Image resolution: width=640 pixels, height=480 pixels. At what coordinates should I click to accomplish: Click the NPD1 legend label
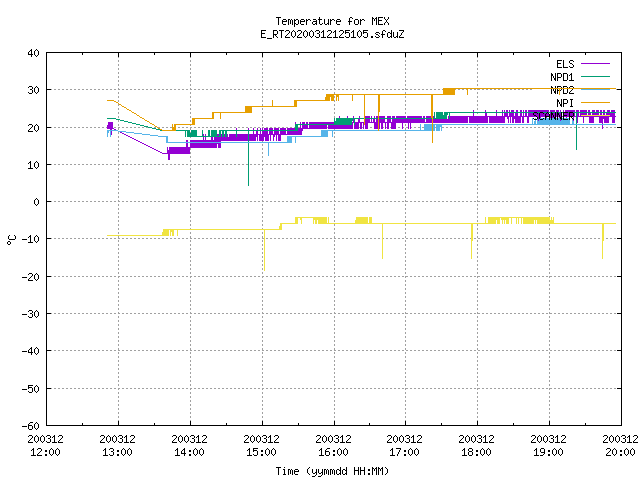(562, 77)
